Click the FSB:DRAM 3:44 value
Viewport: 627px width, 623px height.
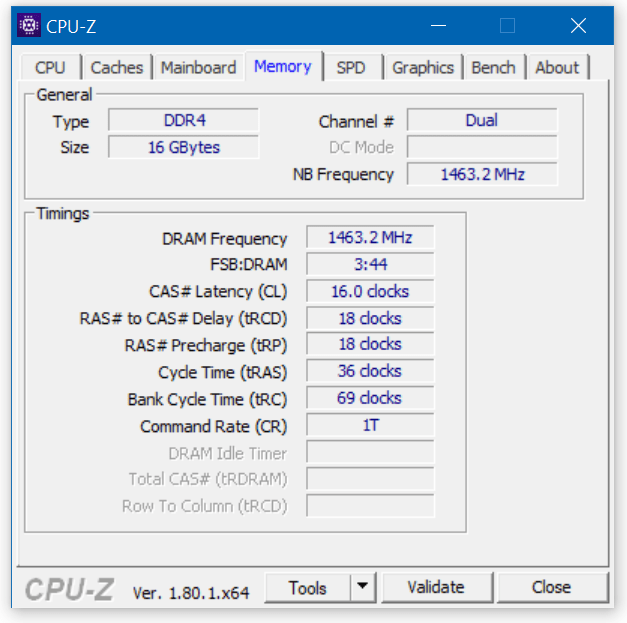tap(370, 264)
